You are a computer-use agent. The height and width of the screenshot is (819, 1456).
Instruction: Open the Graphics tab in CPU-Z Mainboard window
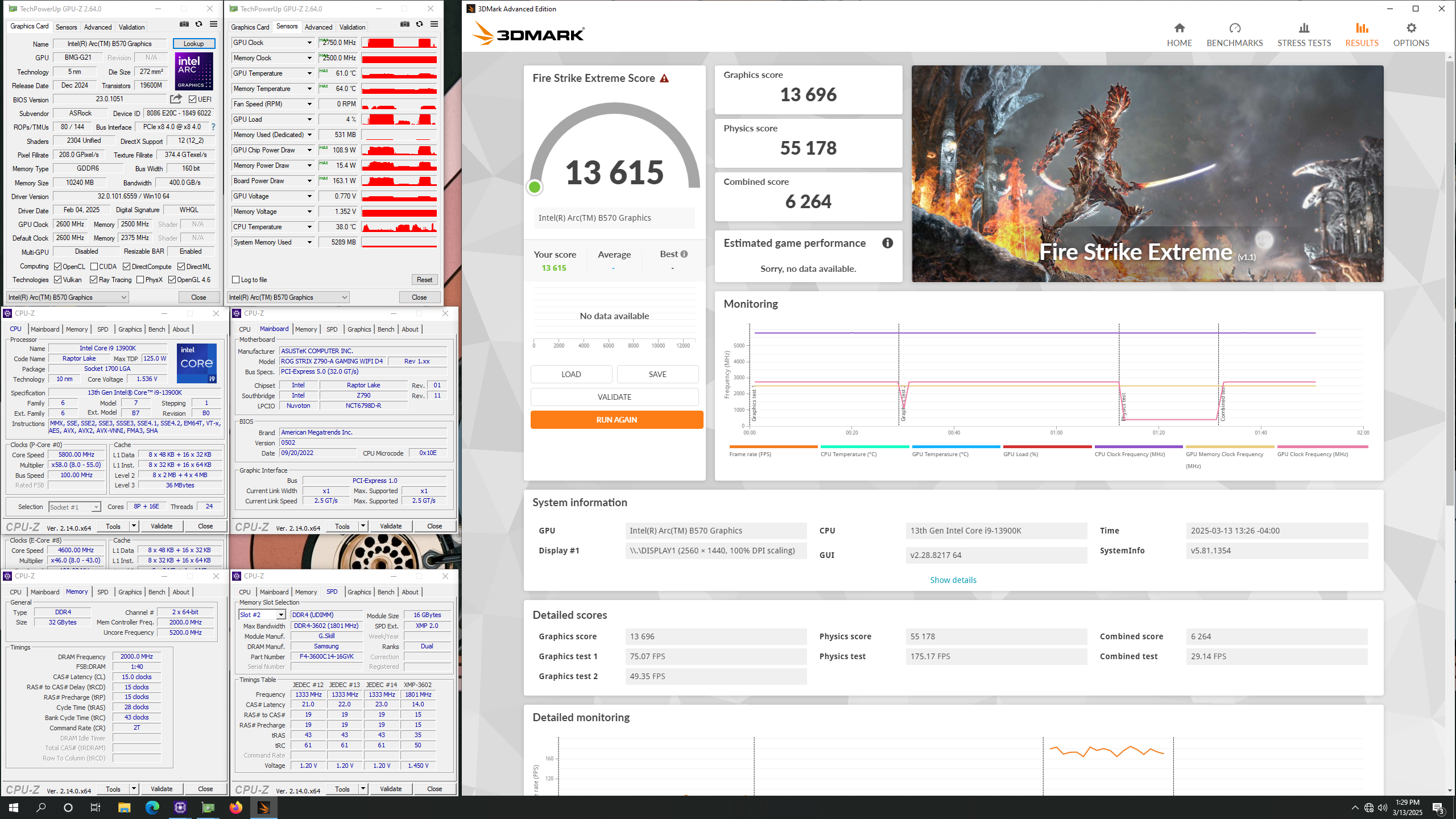tap(359, 329)
